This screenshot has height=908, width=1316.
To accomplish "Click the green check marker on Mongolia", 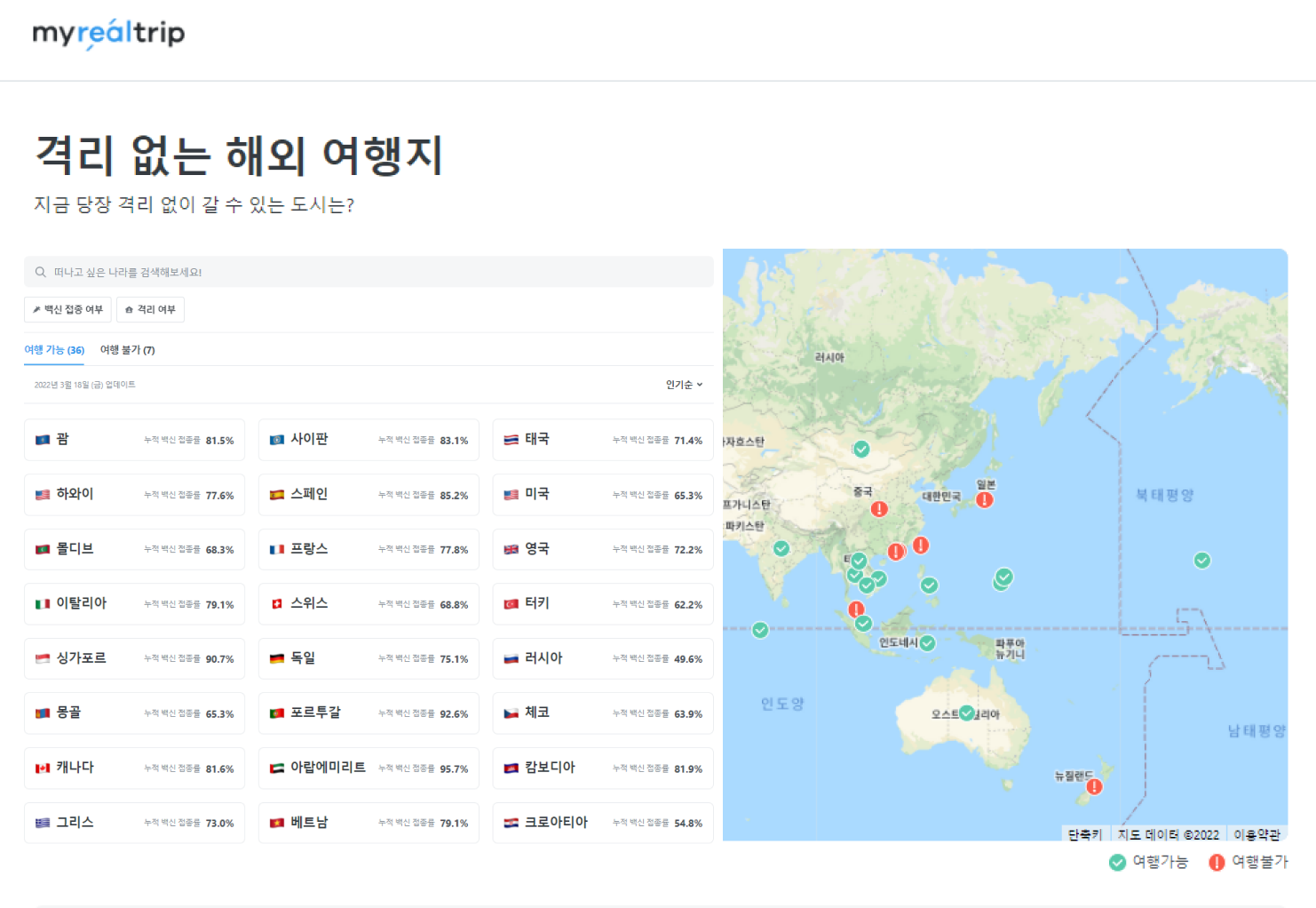I will coord(860,449).
